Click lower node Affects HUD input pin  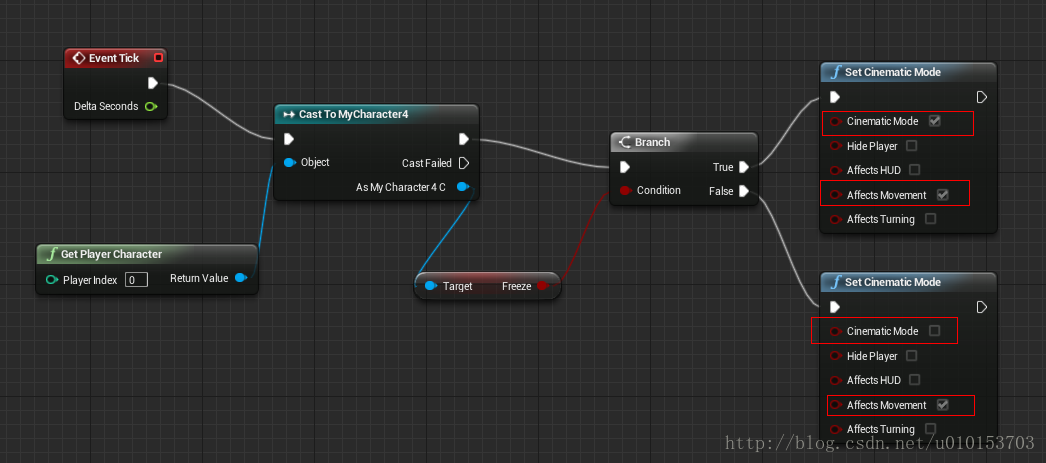point(836,380)
